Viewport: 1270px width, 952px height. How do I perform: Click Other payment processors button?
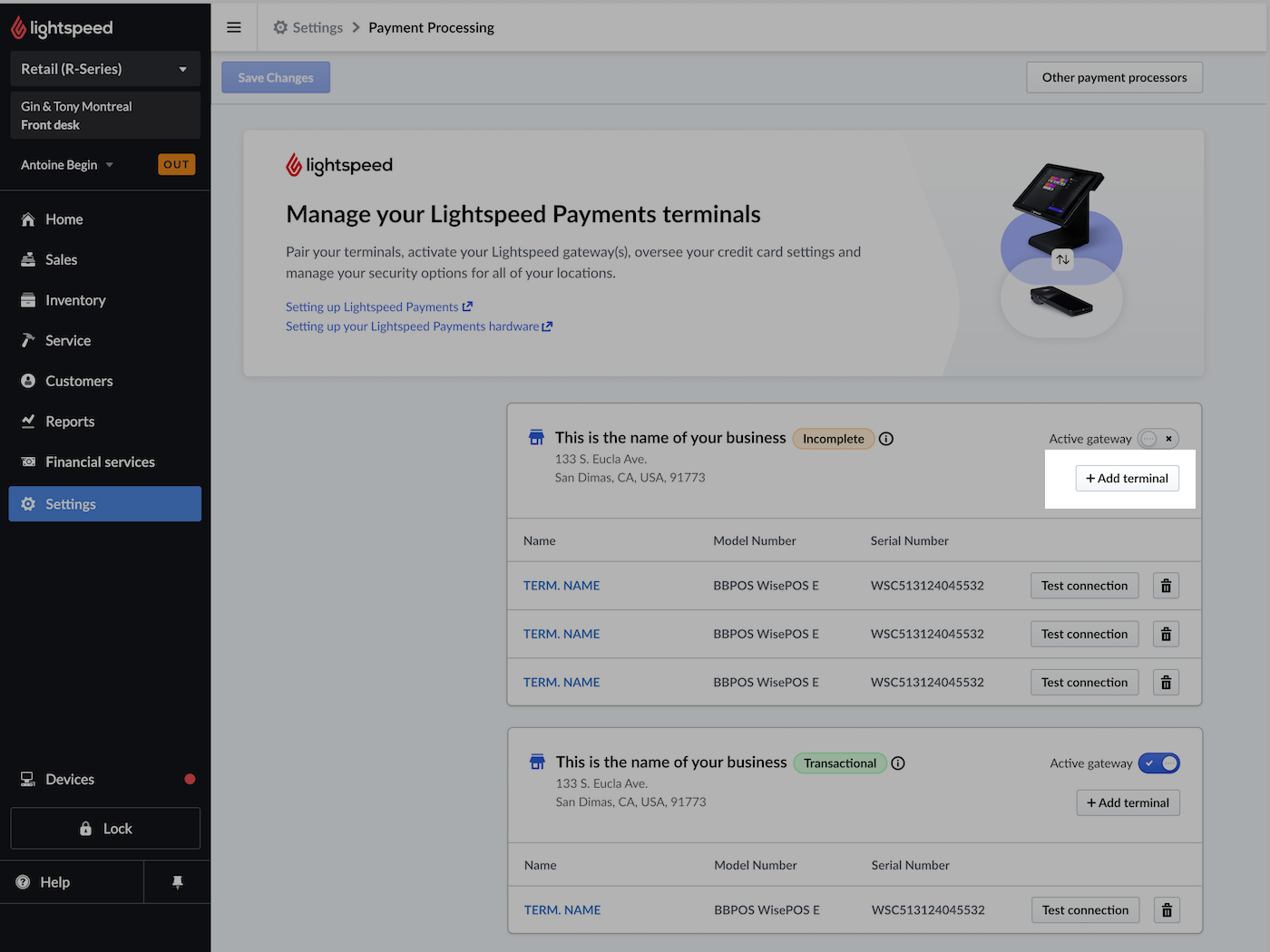pos(1114,78)
